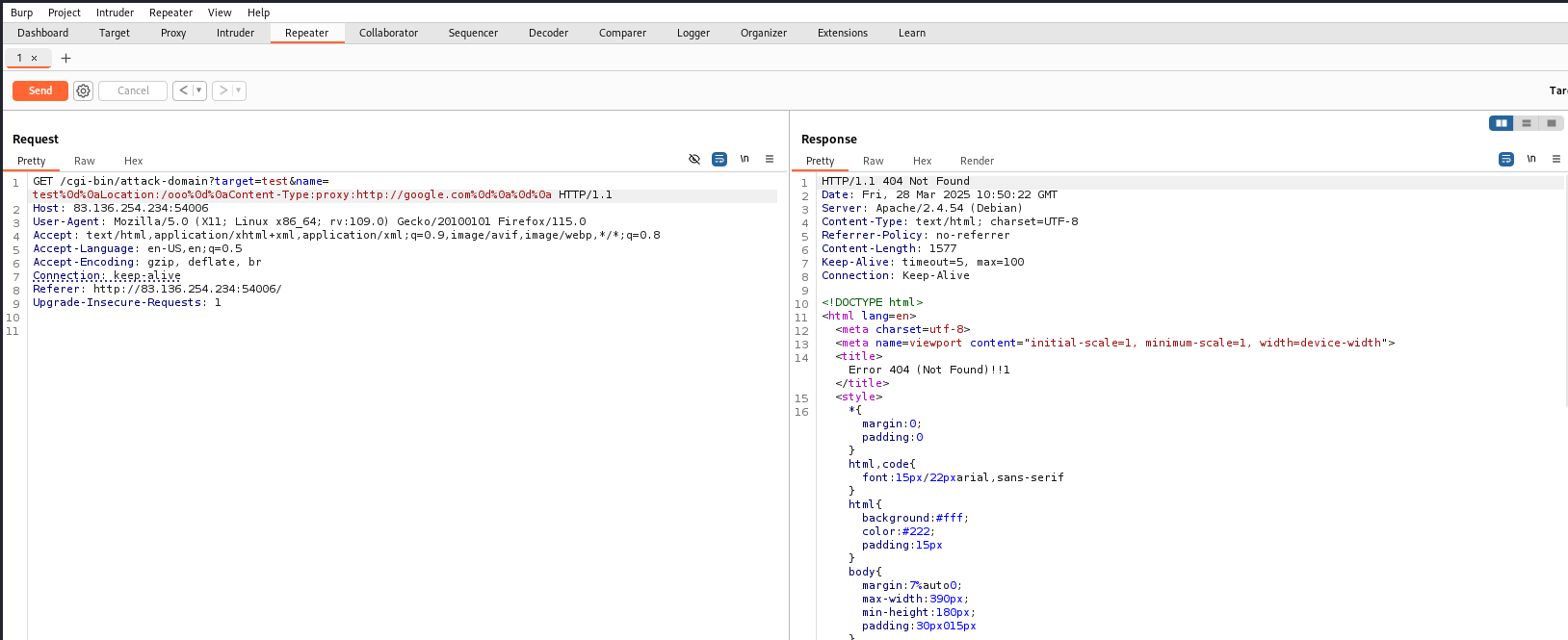Switch to the Intruder tool tab
Image resolution: width=1568 pixels, height=640 pixels.
[235, 33]
